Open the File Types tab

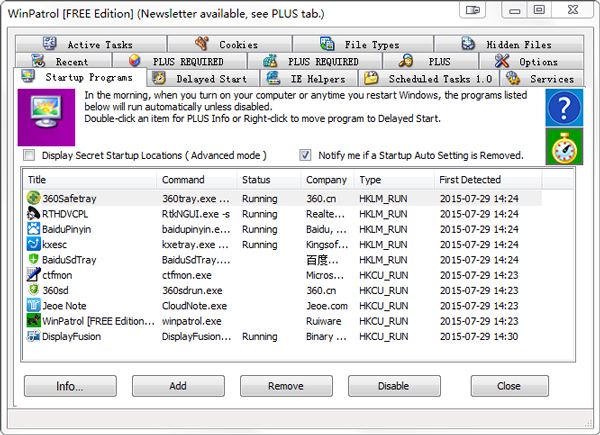click(x=363, y=44)
